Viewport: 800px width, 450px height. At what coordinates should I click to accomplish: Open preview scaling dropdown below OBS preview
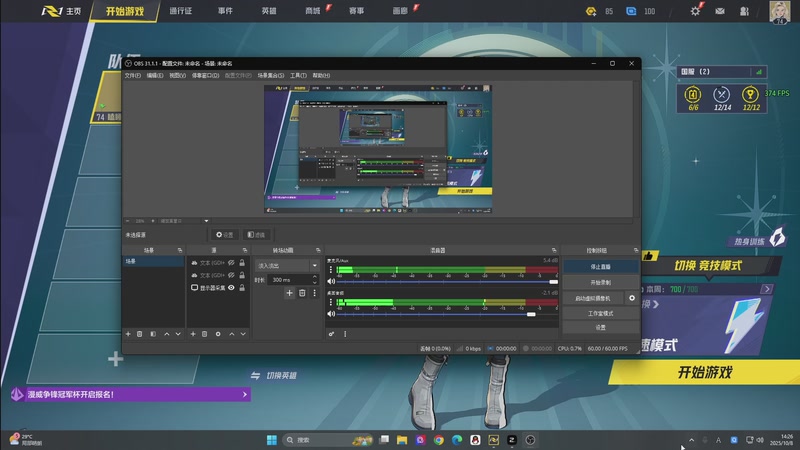click(206, 221)
